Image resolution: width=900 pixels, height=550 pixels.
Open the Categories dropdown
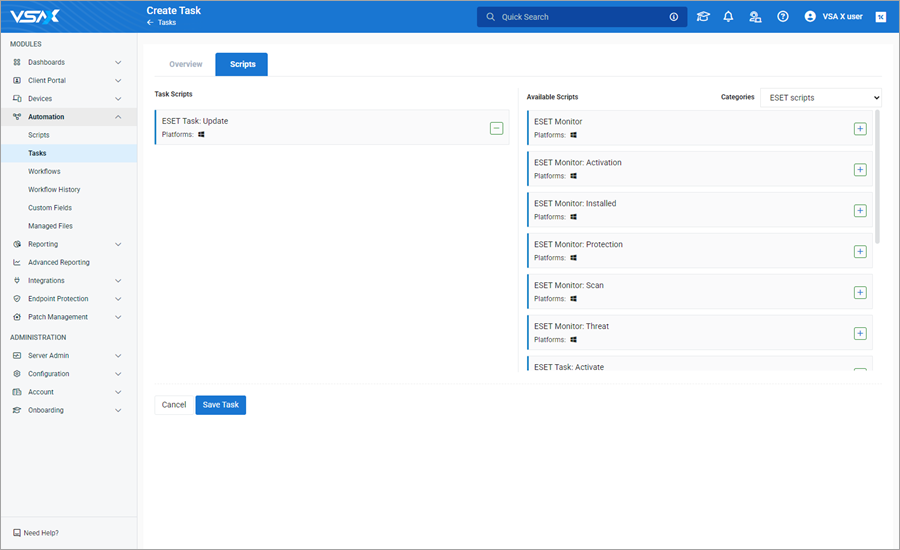820,98
